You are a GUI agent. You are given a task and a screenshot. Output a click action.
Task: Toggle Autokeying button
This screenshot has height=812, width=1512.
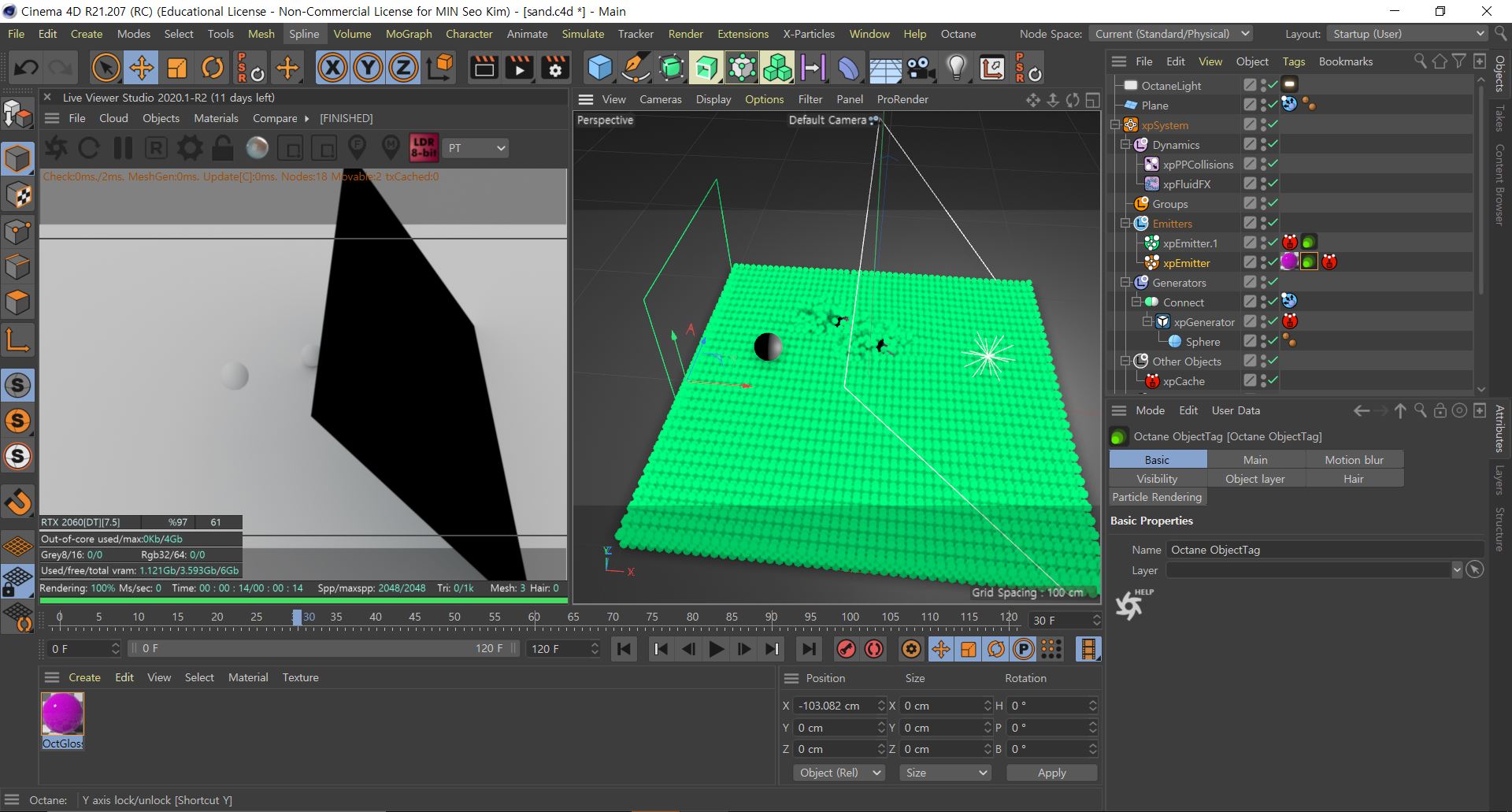click(x=874, y=649)
